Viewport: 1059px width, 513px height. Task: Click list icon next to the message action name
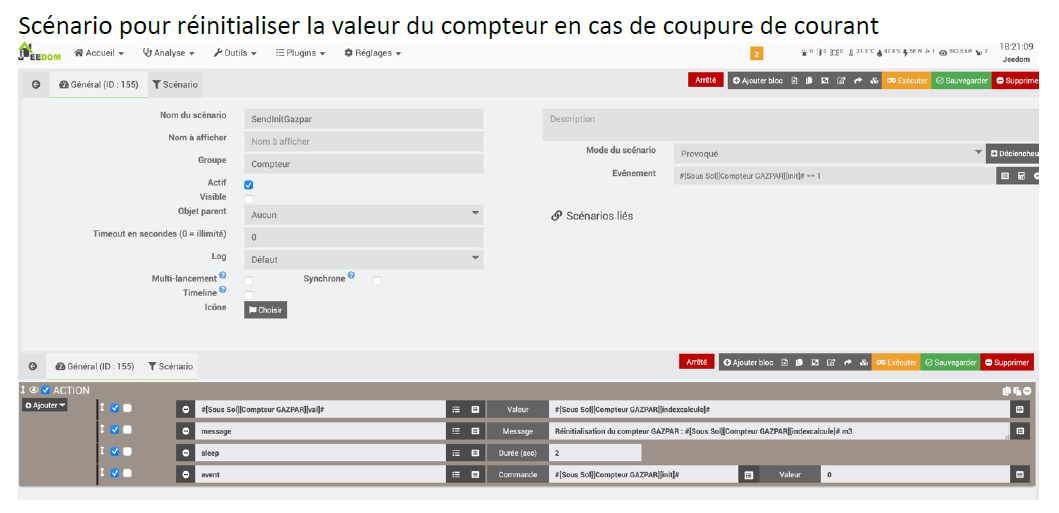[x=456, y=431]
